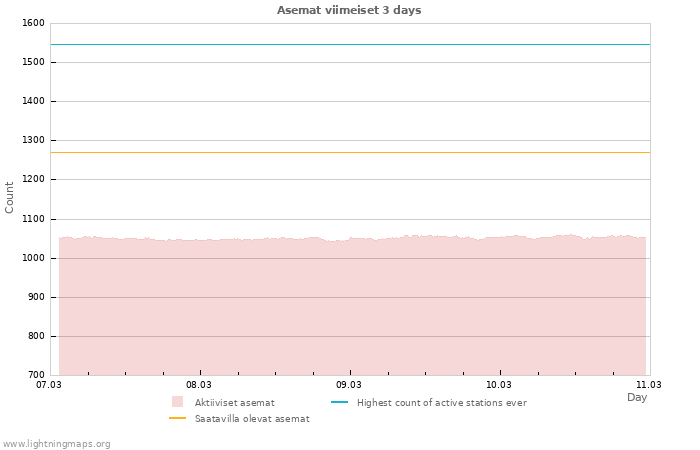Click the 07.03 date axis label

coord(49,385)
